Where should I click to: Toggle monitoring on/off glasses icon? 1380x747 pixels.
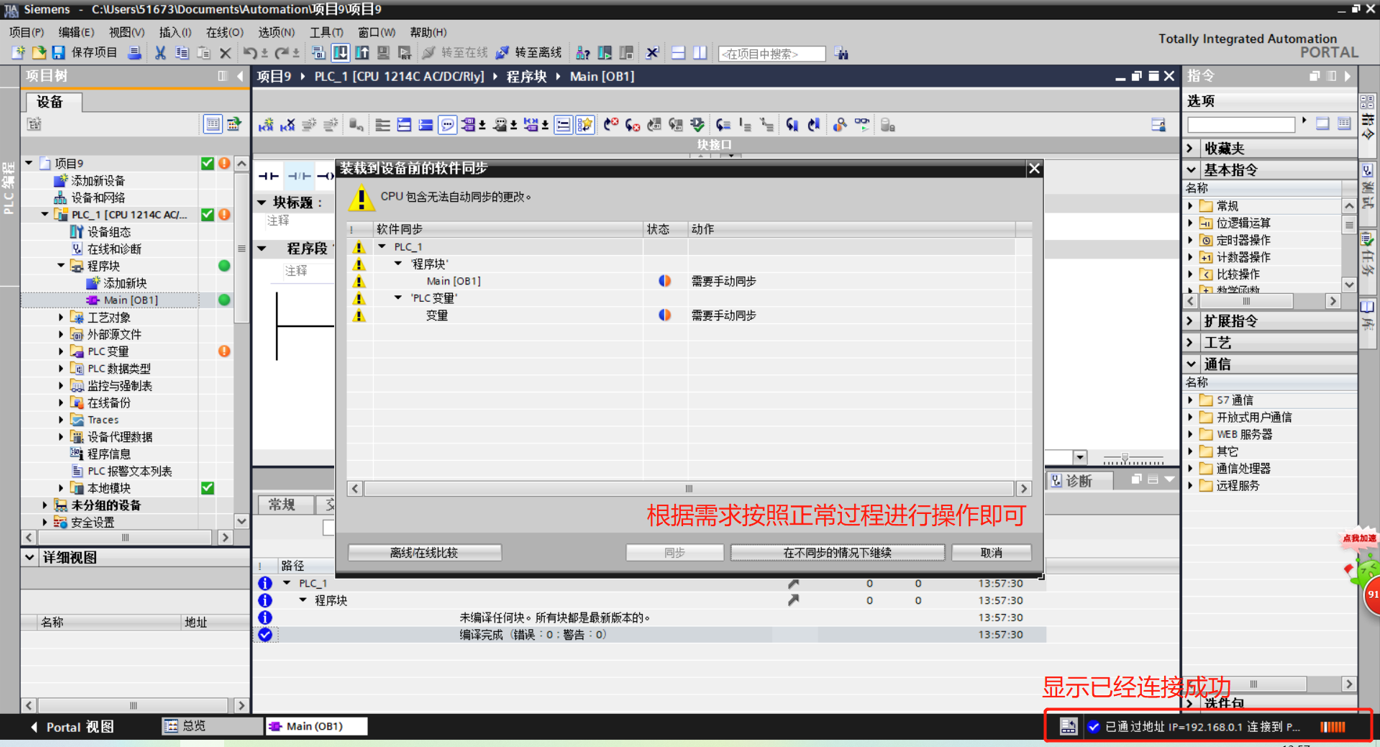[862, 125]
